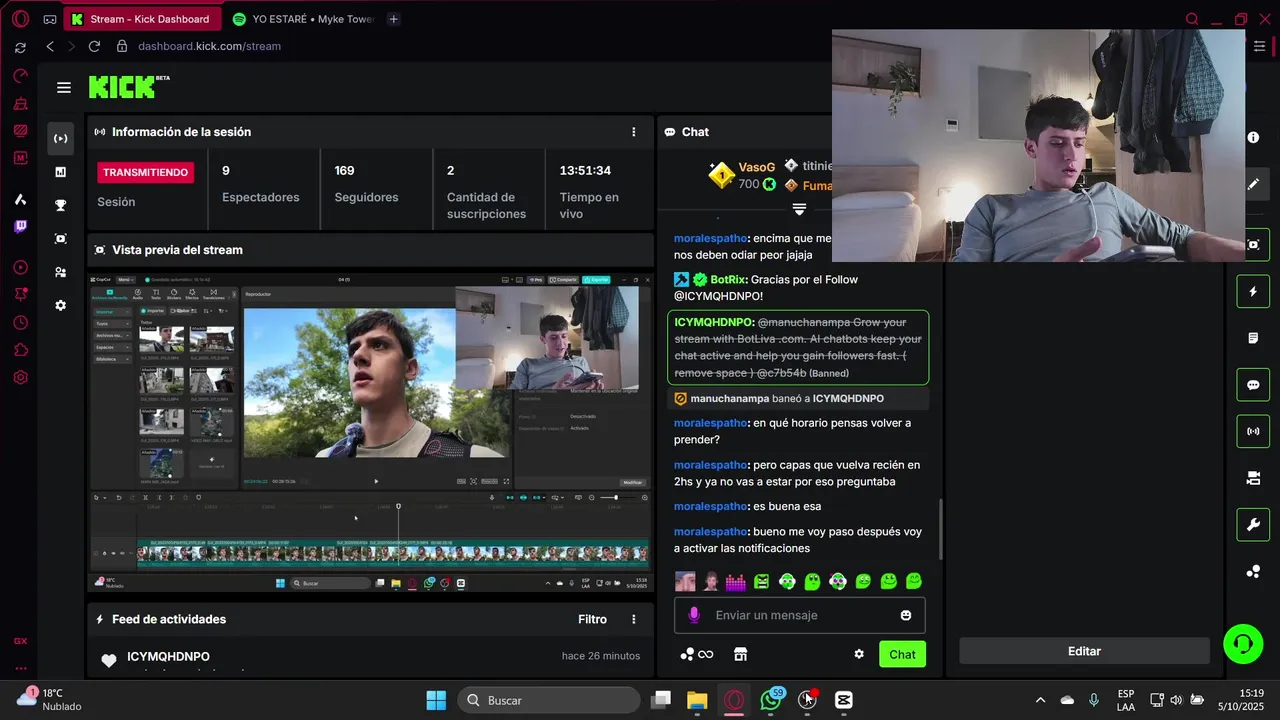This screenshot has height=720, width=1280.
Task: Switch to Stream - Kick Dashboard tab
Action: 140,19
